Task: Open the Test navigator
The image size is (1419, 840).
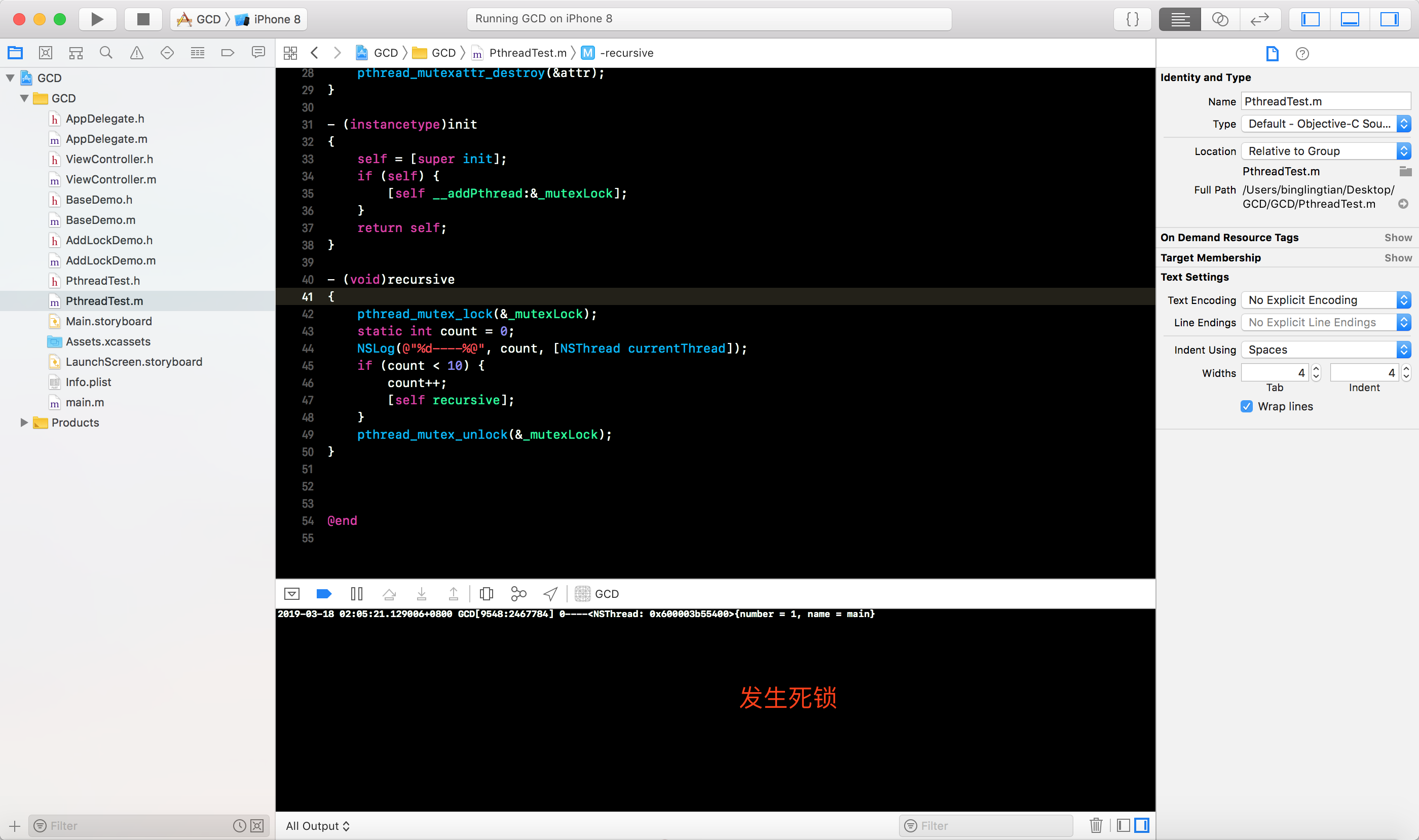Action: (167, 53)
